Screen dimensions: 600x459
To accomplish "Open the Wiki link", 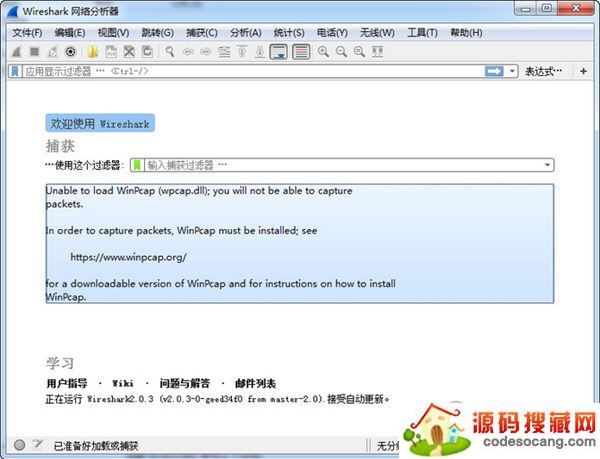I will 123,383.
